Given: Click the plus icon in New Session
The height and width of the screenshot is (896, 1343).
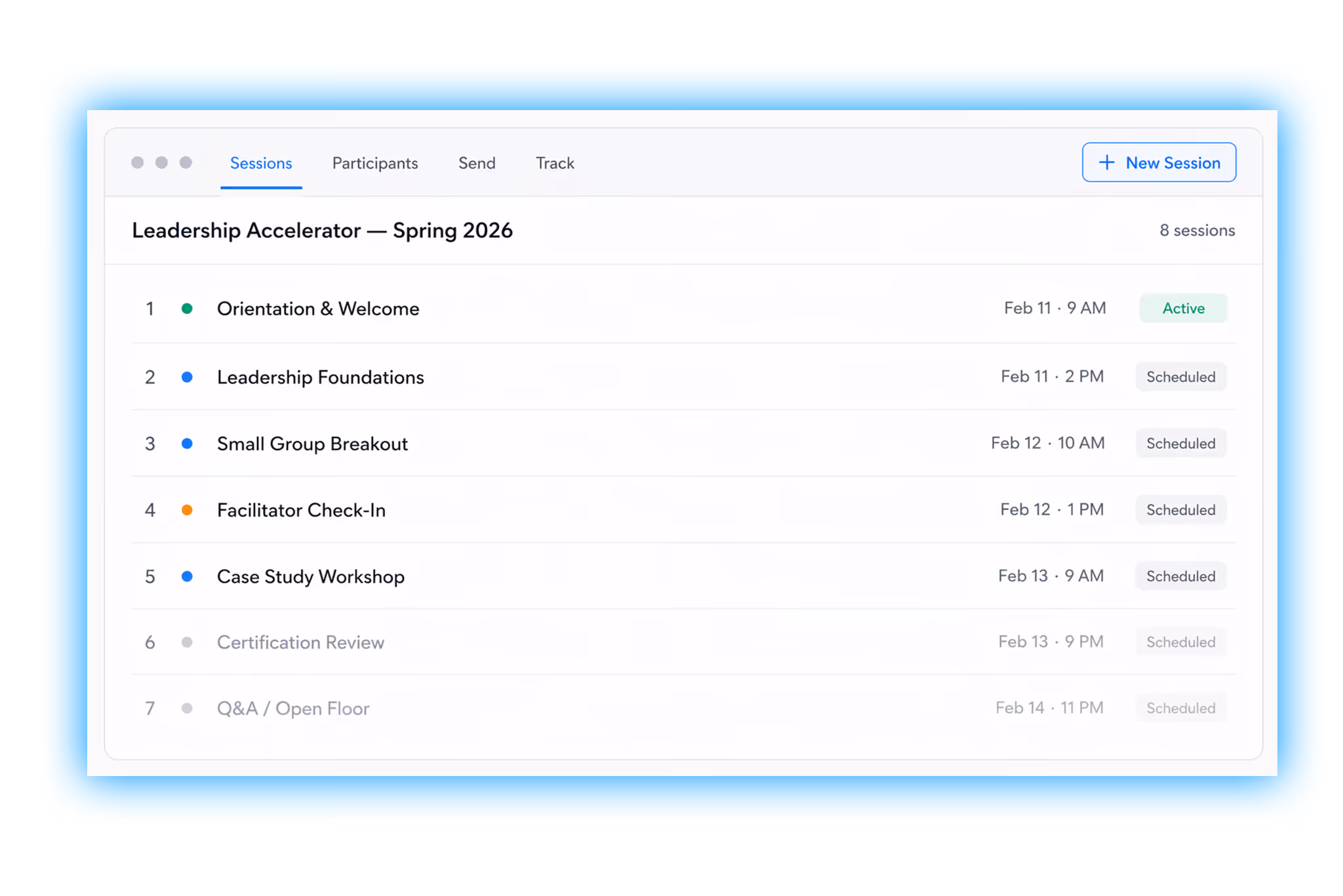Looking at the screenshot, I should click(1106, 163).
